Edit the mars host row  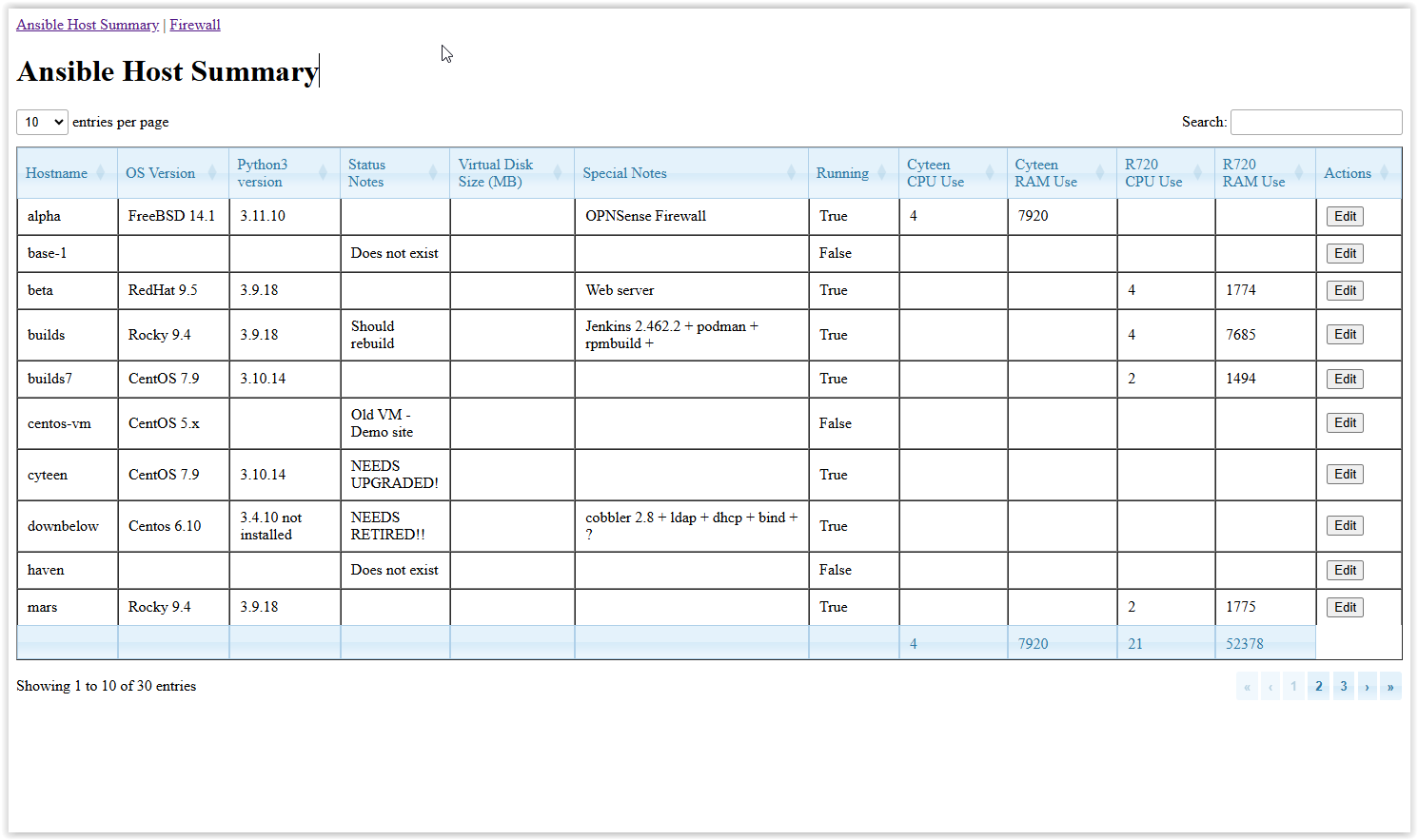coord(1345,607)
